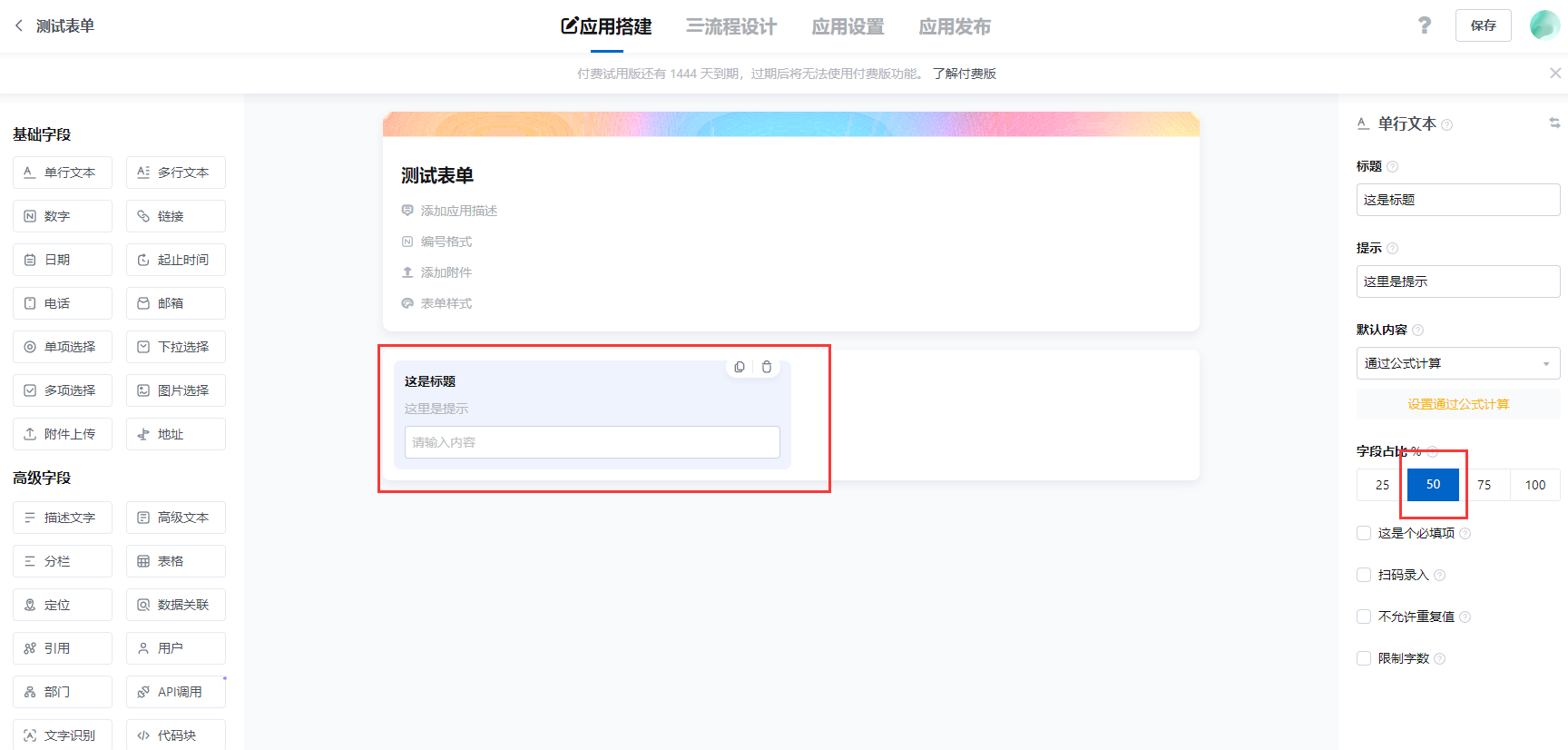The width and height of the screenshot is (1568, 750).
Task: Set field width to 75
Action: click(x=1485, y=485)
